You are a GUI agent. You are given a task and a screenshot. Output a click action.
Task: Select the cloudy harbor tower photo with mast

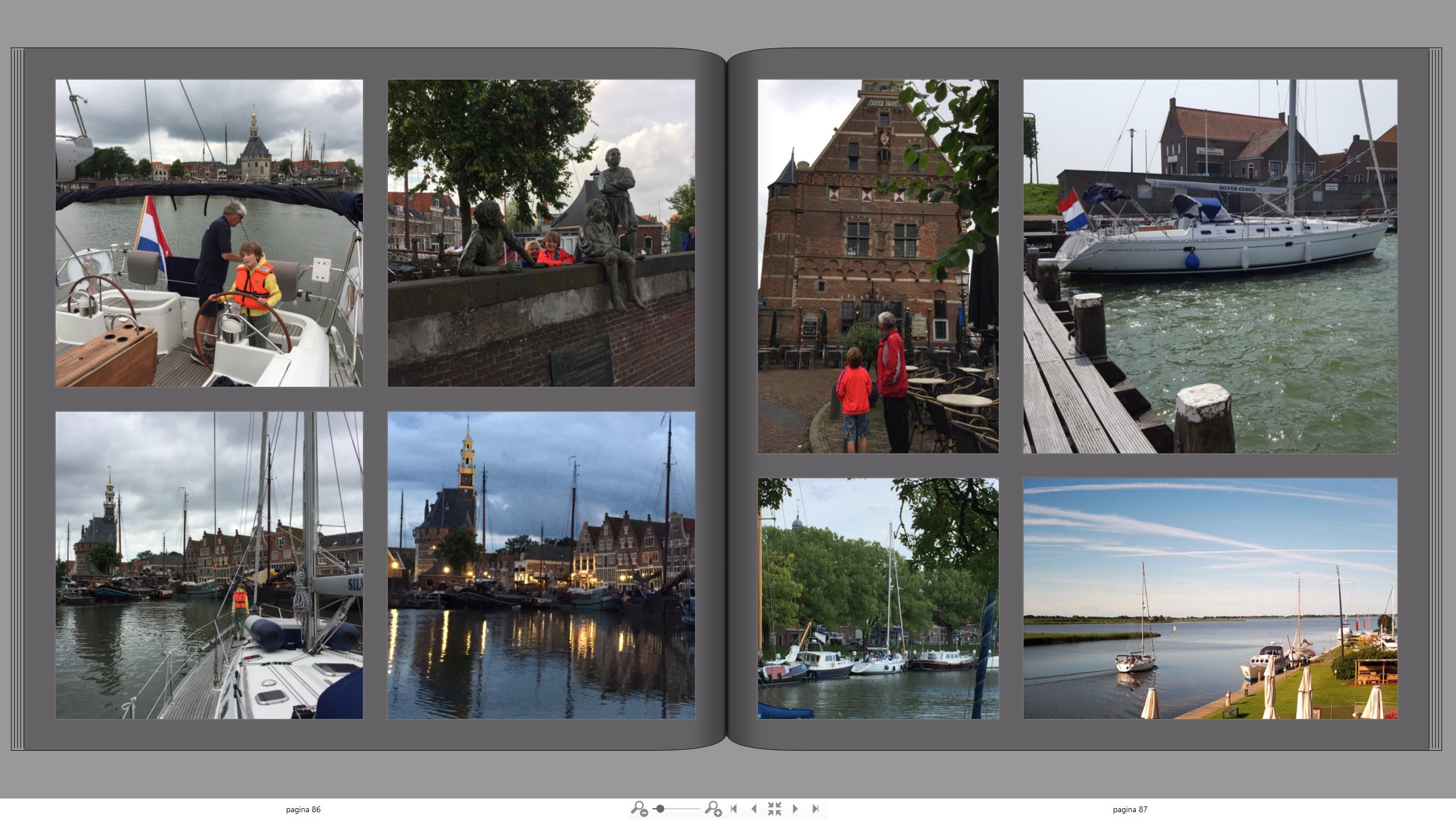(209, 565)
